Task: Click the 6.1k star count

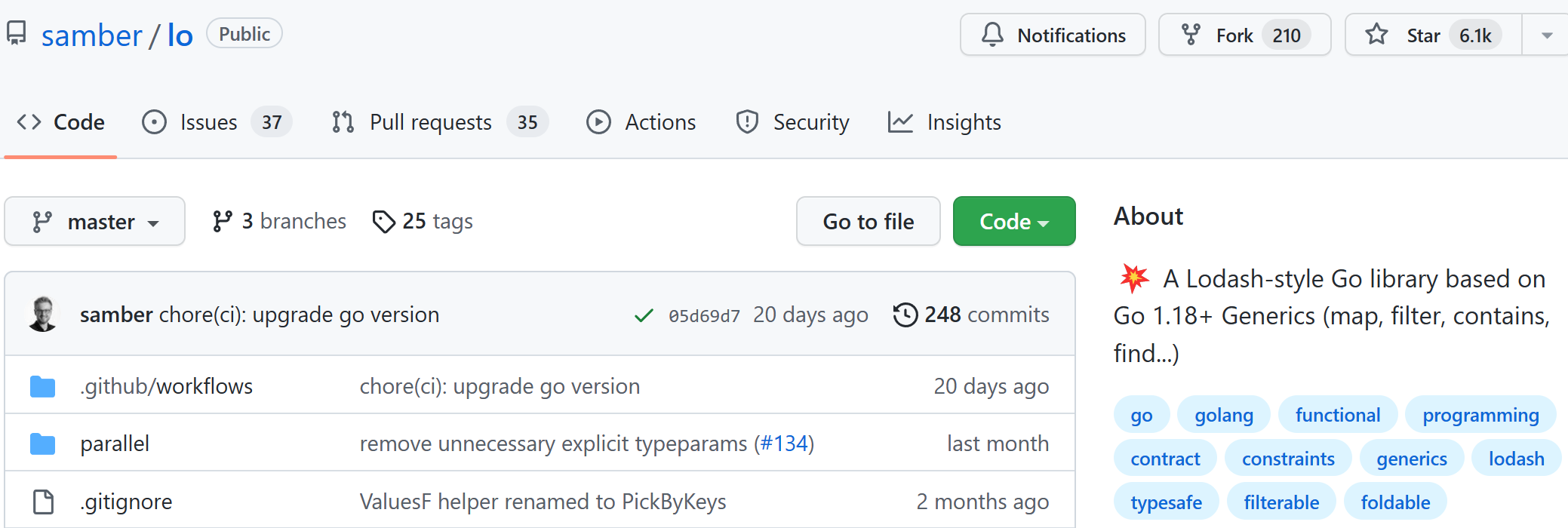Action: click(1475, 35)
